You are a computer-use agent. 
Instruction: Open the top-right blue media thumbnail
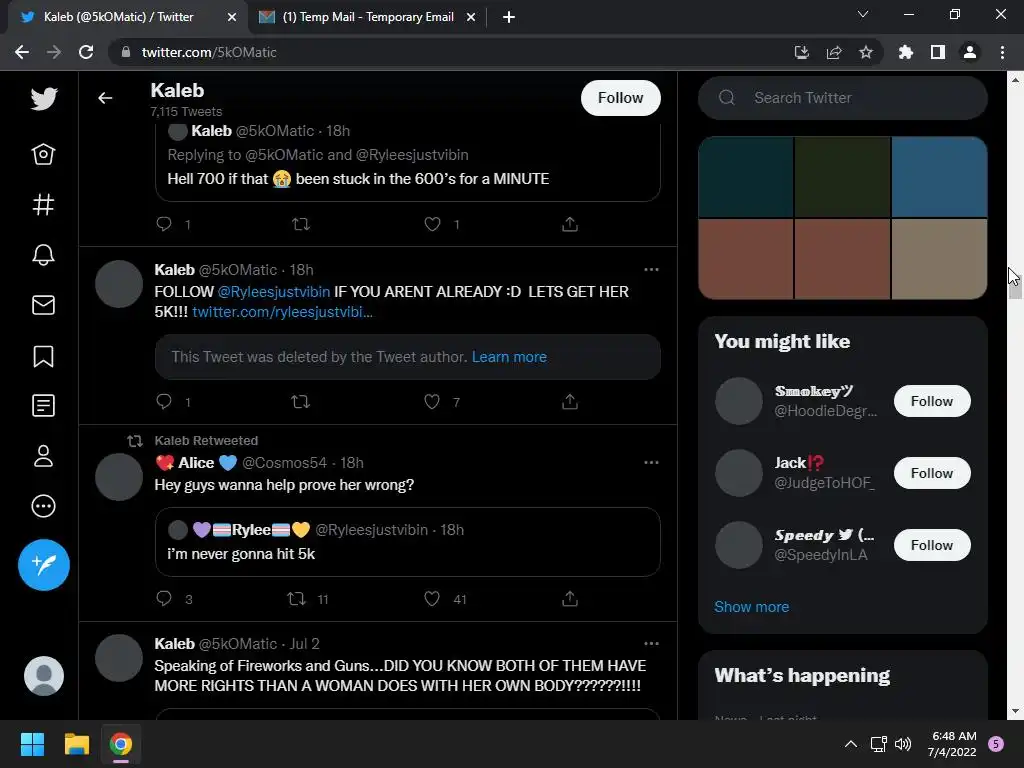click(939, 176)
